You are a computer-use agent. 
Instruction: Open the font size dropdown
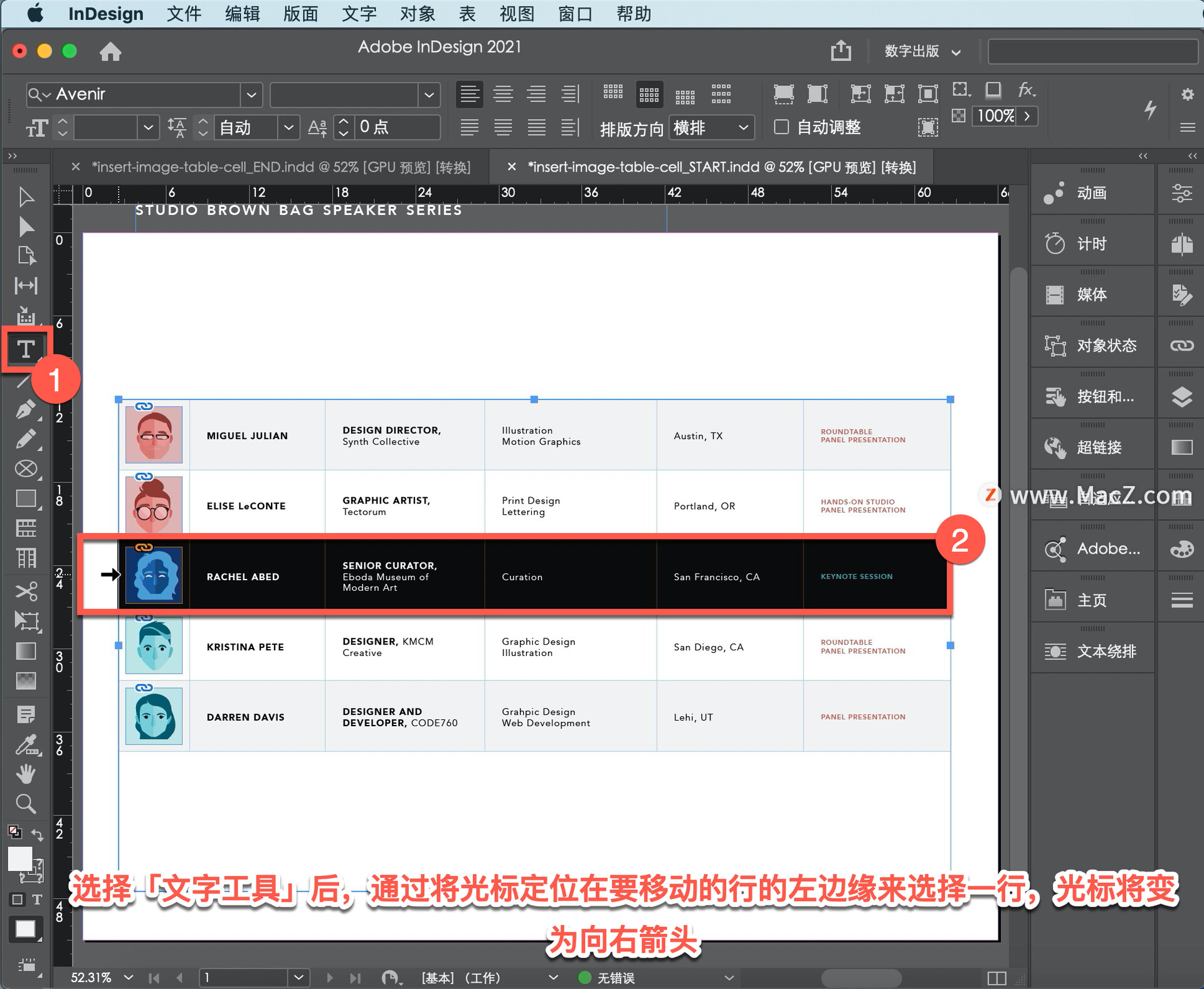(148, 128)
